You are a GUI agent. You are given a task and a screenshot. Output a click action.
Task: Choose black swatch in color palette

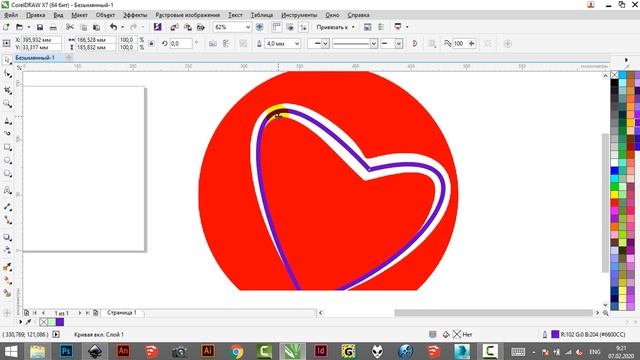pyautogui.click(x=614, y=83)
